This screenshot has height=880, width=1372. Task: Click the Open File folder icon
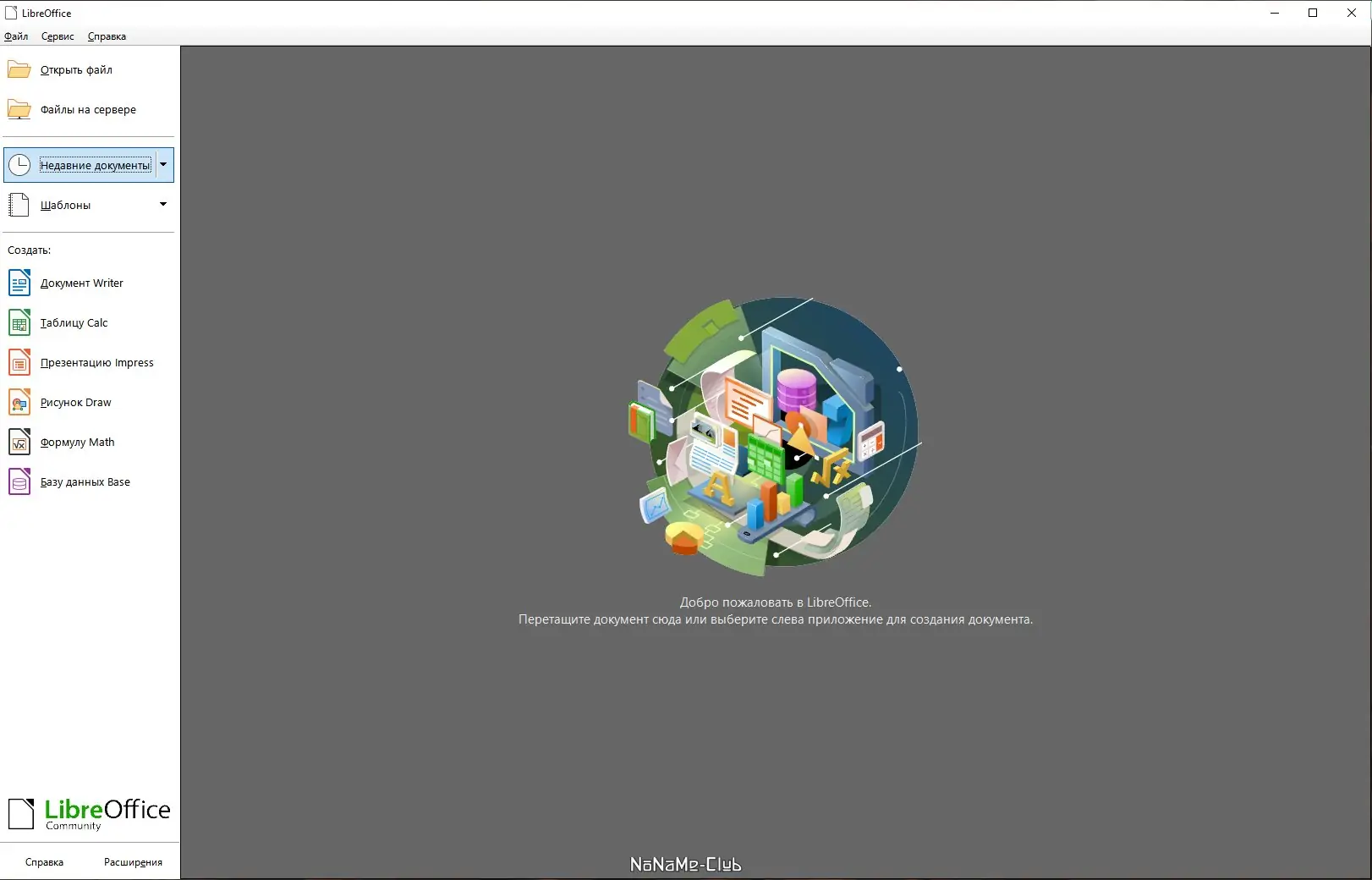[x=19, y=69]
